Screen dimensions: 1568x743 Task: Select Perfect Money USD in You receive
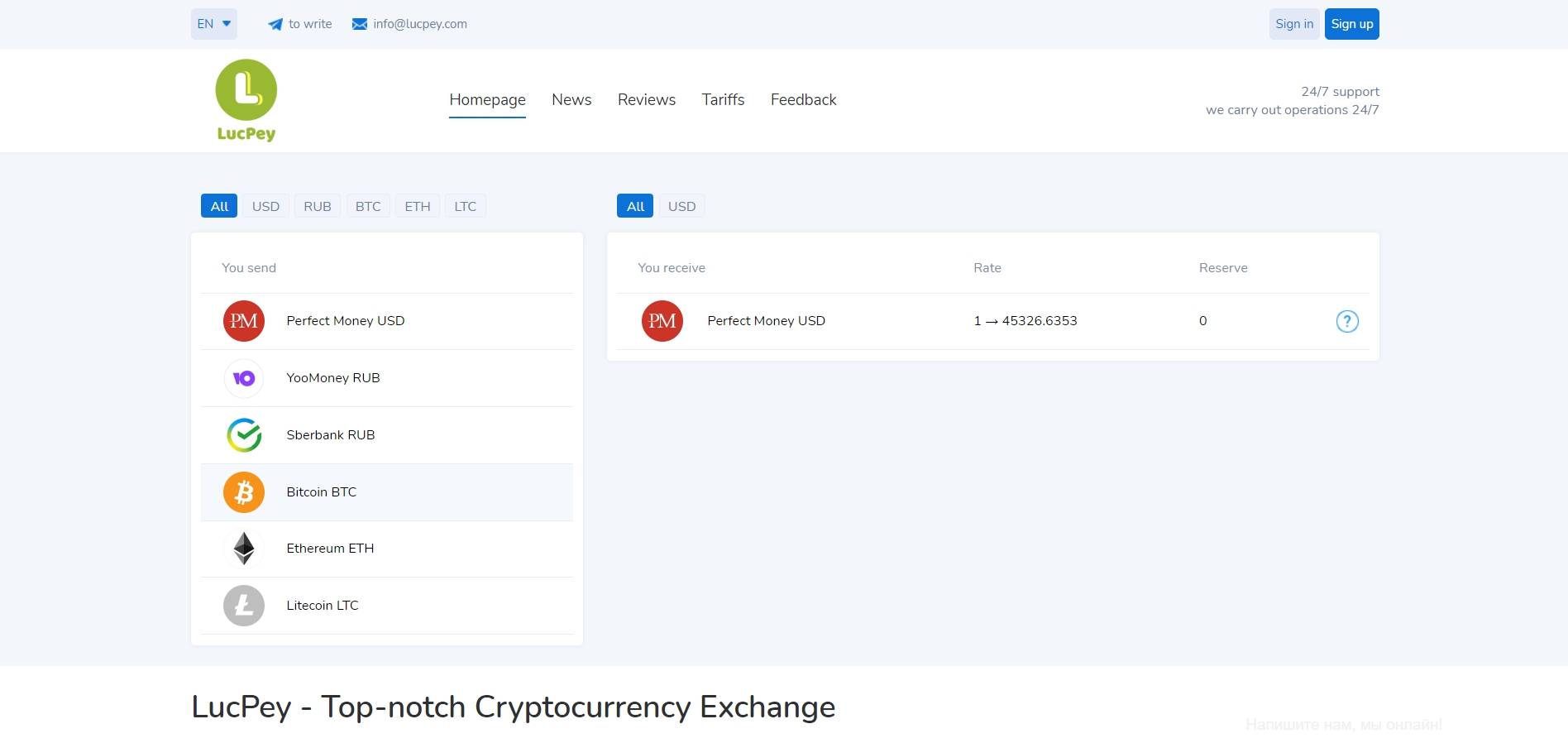click(993, 321)
